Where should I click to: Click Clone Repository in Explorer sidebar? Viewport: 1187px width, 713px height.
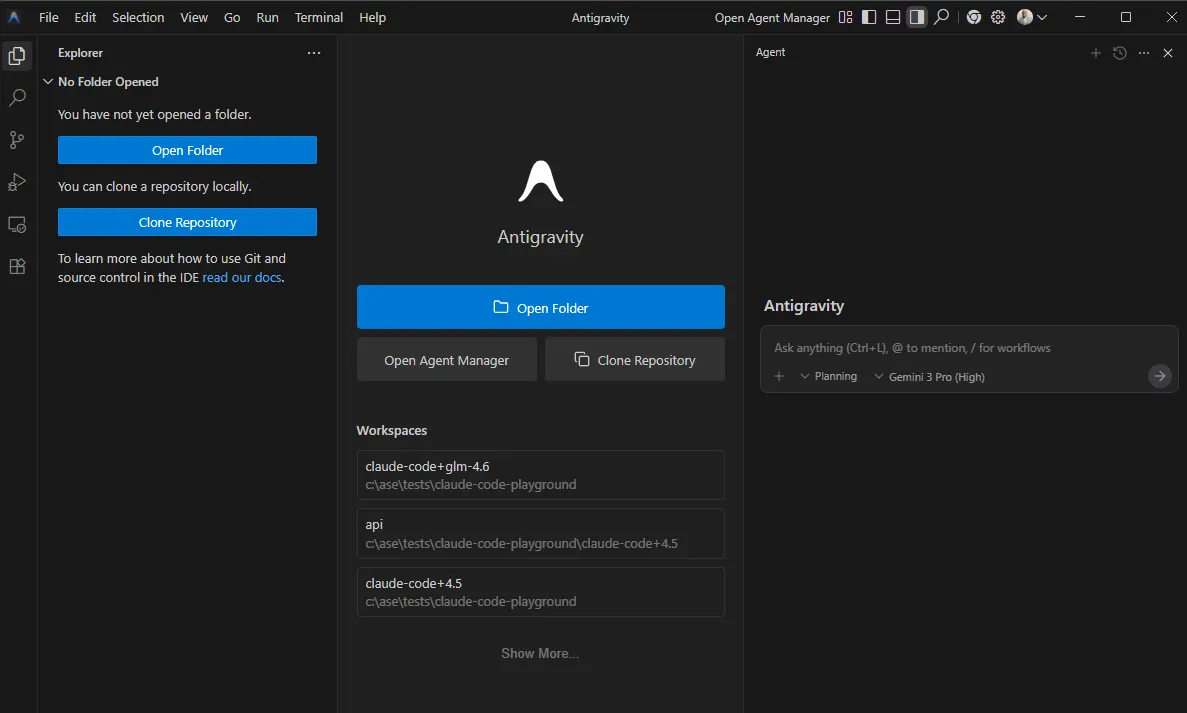(187, 222)
